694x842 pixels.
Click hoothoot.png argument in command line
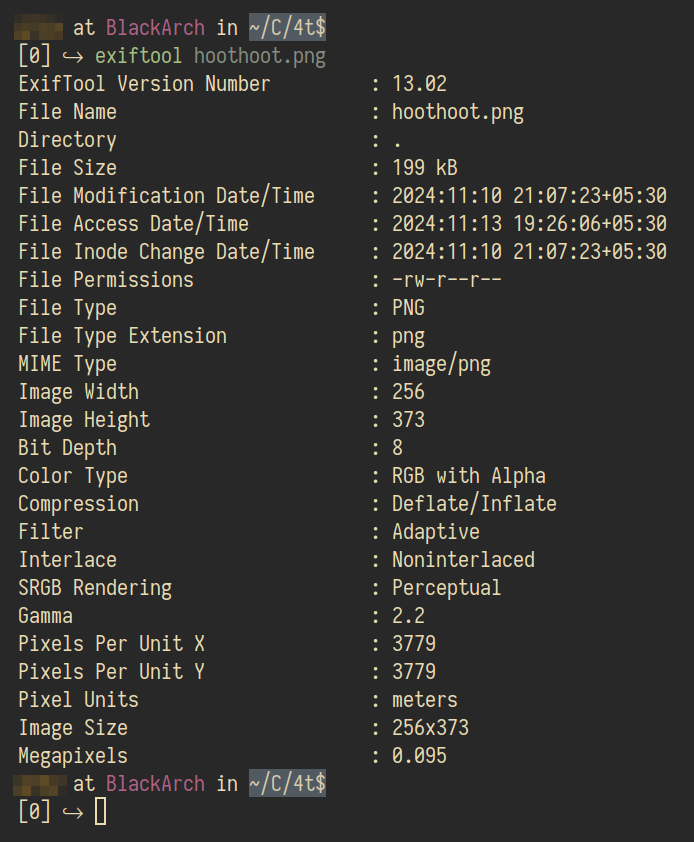pos(259,57)
